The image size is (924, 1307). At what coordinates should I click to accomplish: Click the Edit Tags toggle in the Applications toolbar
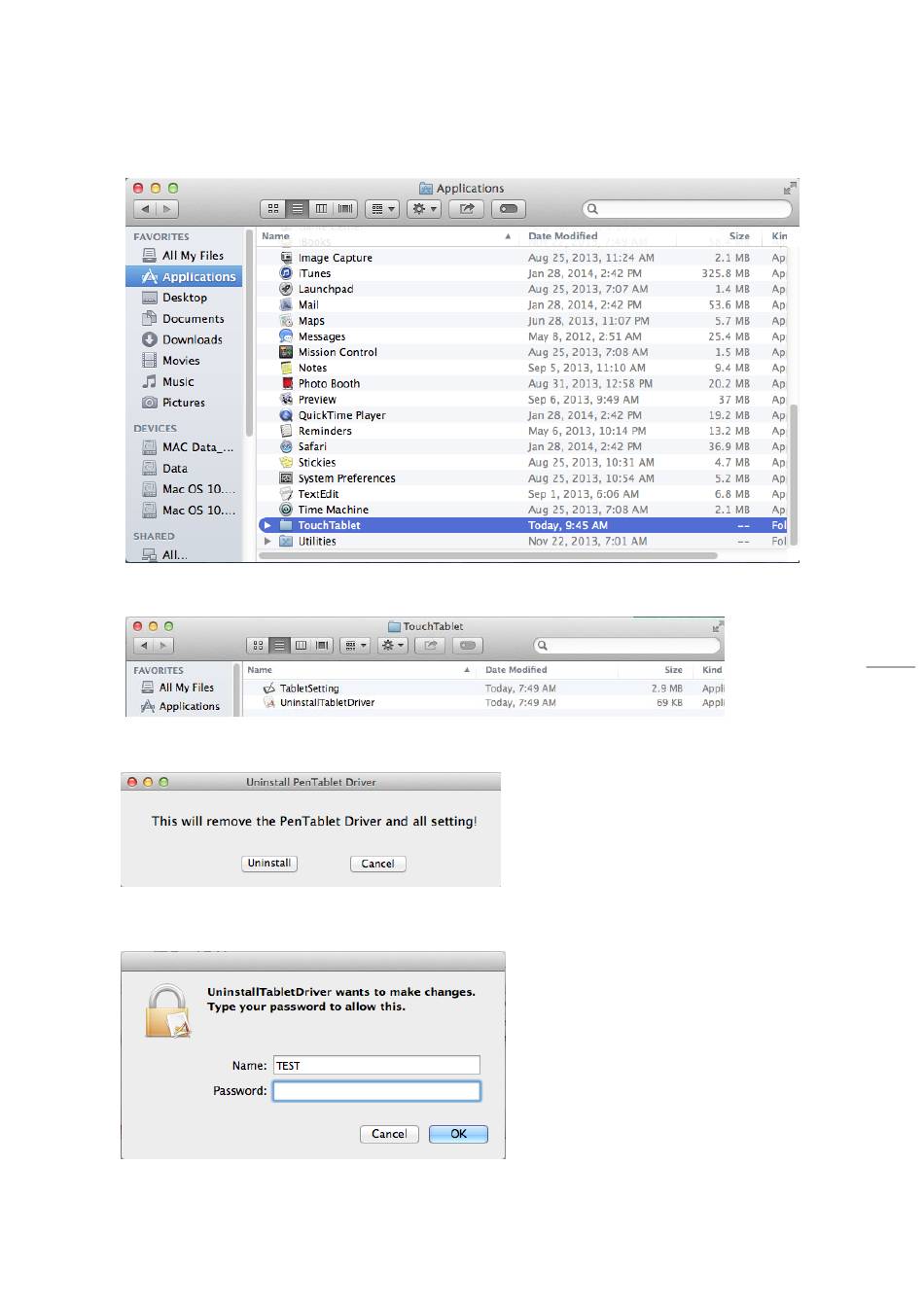509,208
